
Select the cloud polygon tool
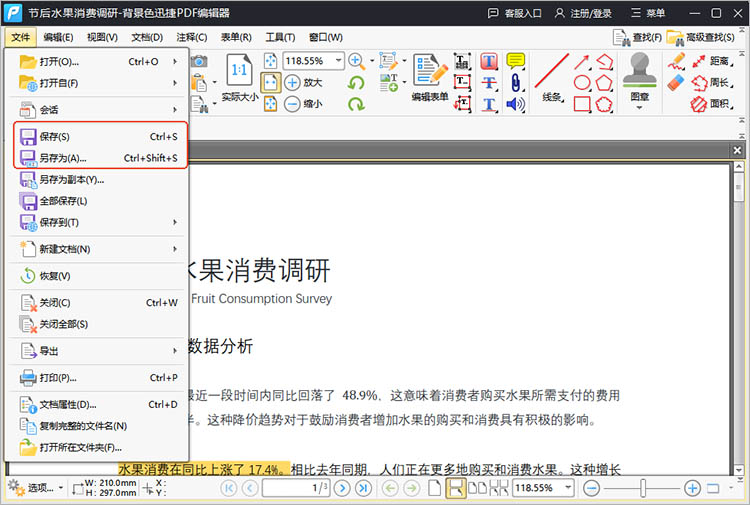604,104
